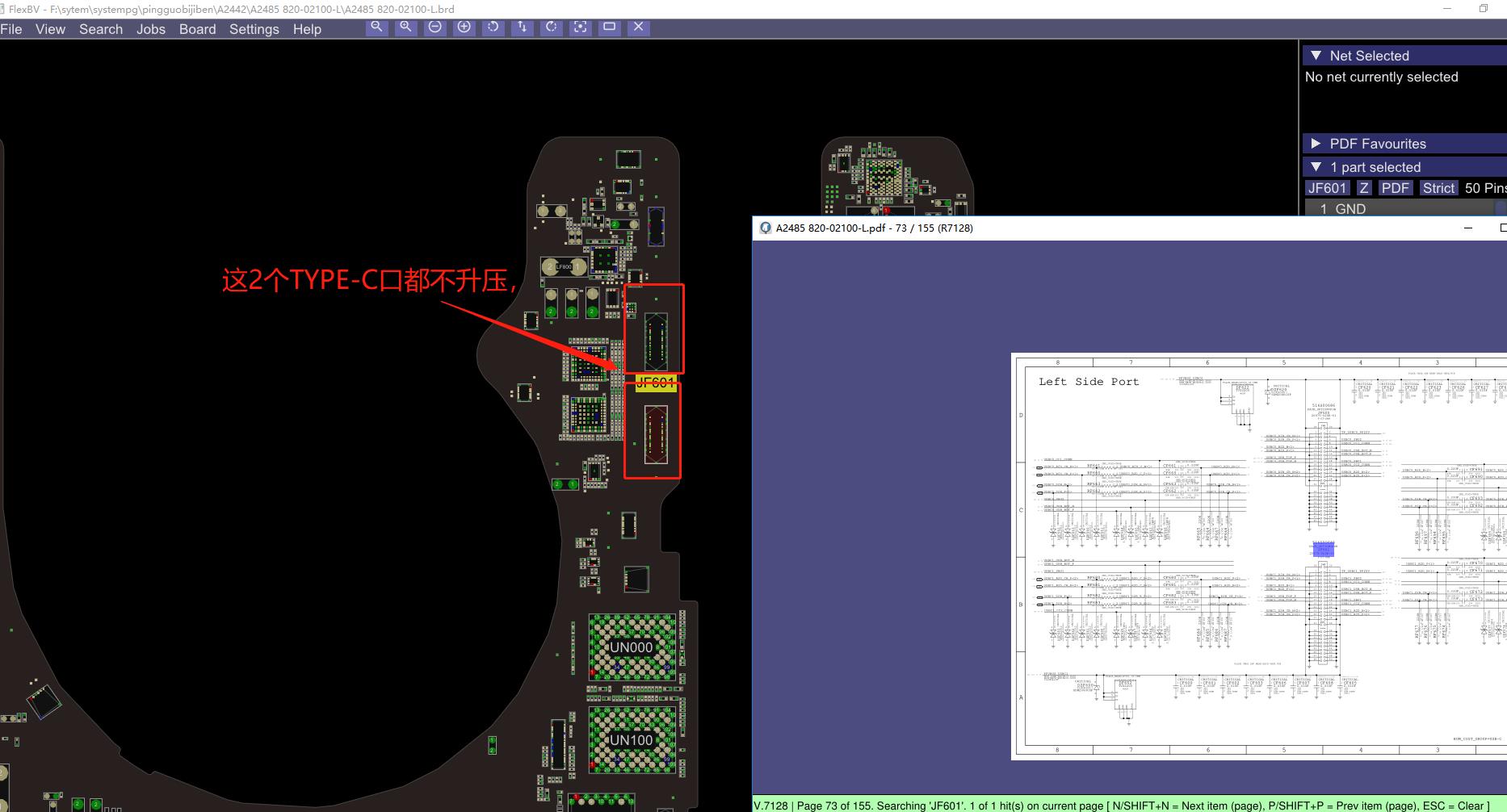Click the rectangle view toolbar icon

coord(609,27)
